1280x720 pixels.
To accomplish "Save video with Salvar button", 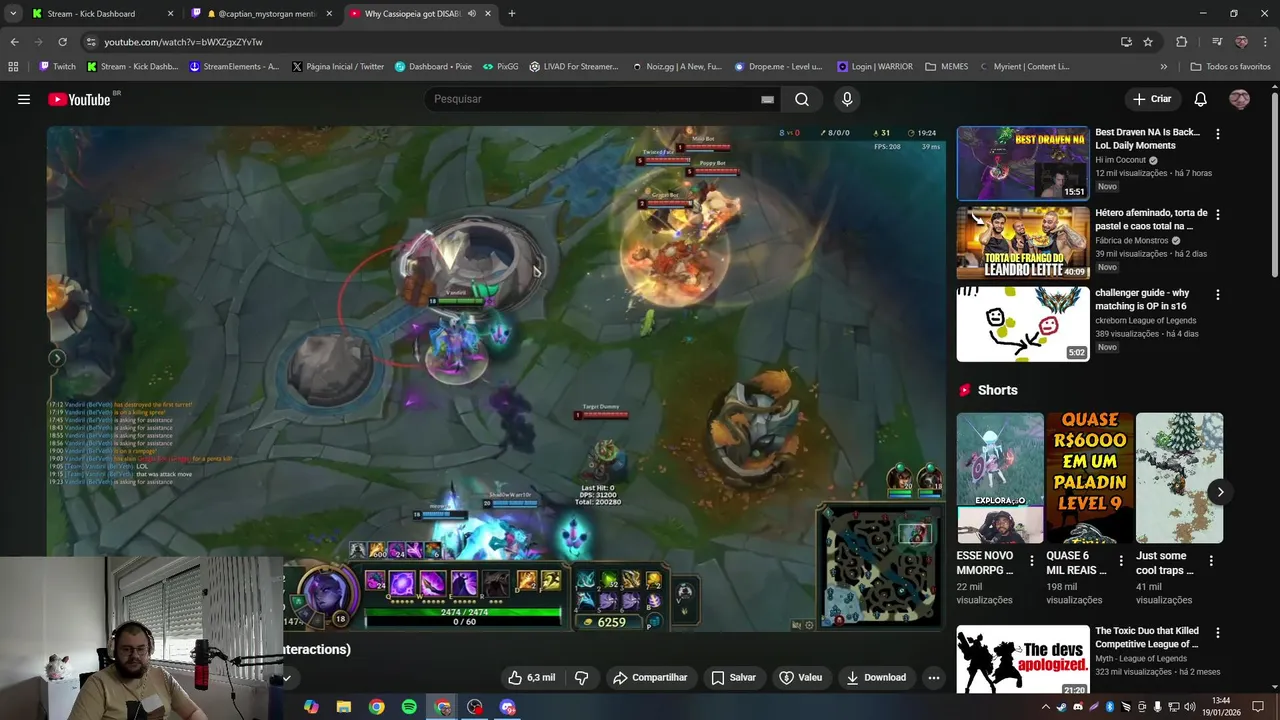I will [733, 677].
